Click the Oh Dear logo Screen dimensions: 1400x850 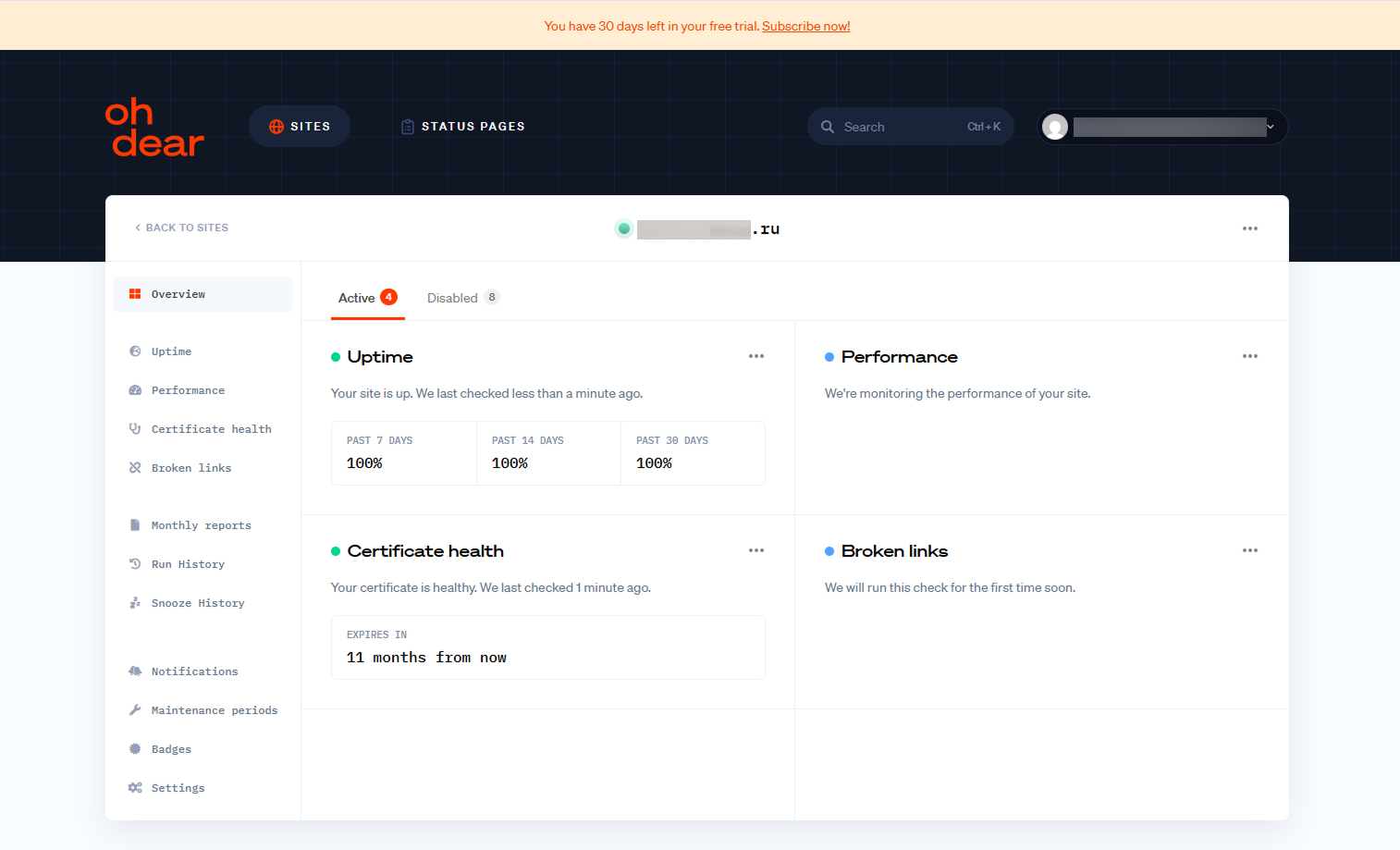coord(154,127)
